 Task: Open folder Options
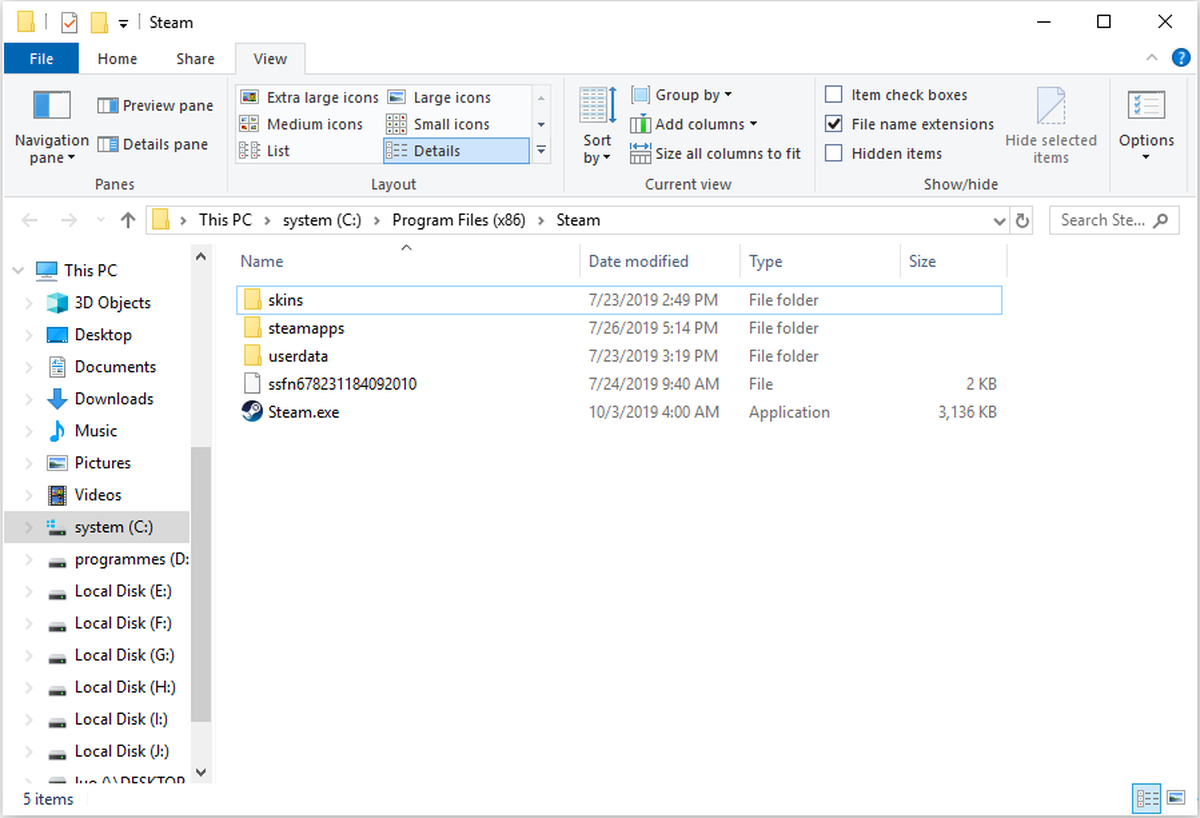(x=1146, y=127)
